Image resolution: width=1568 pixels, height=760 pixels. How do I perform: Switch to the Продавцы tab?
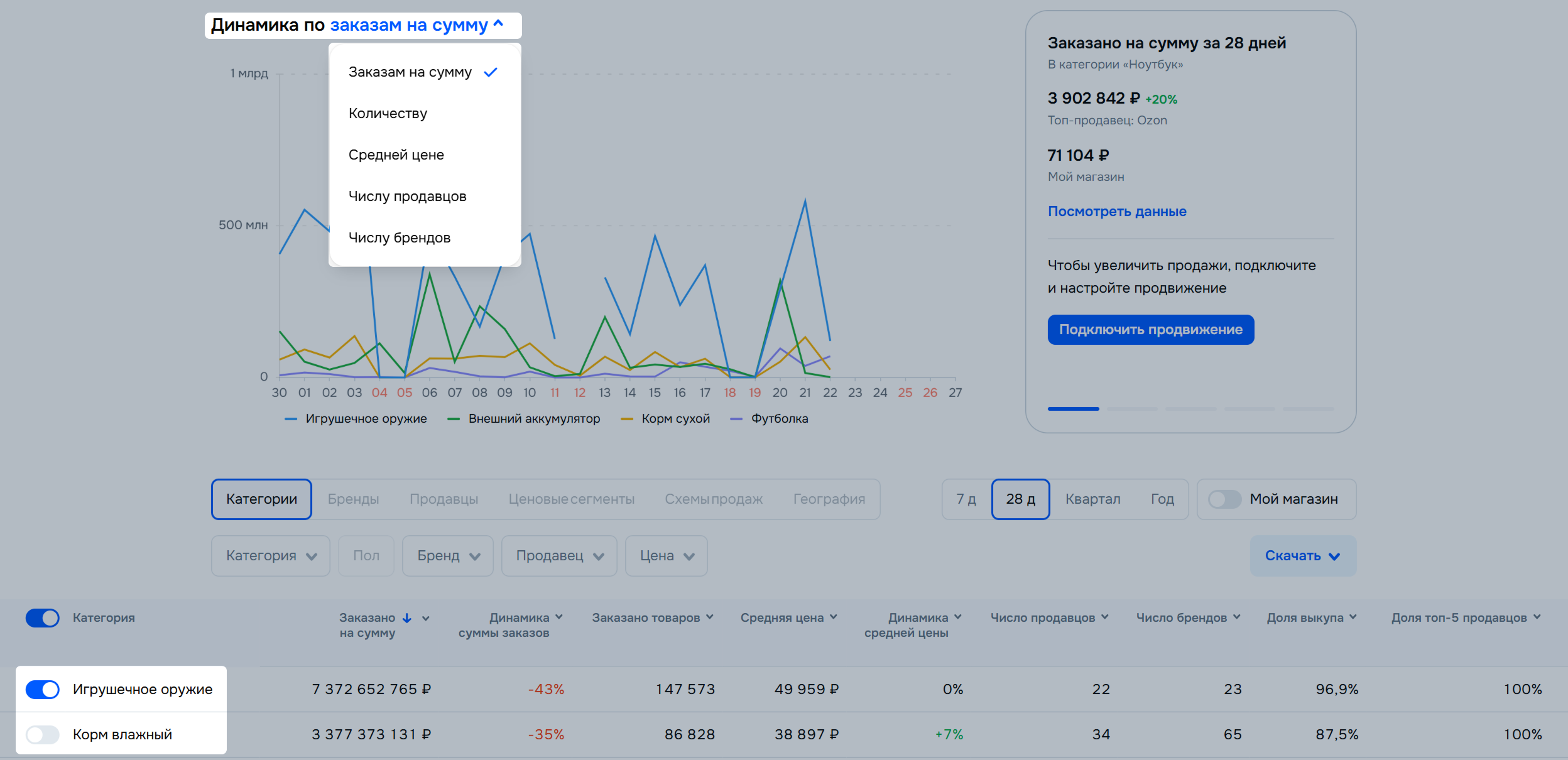click(444, 499)
